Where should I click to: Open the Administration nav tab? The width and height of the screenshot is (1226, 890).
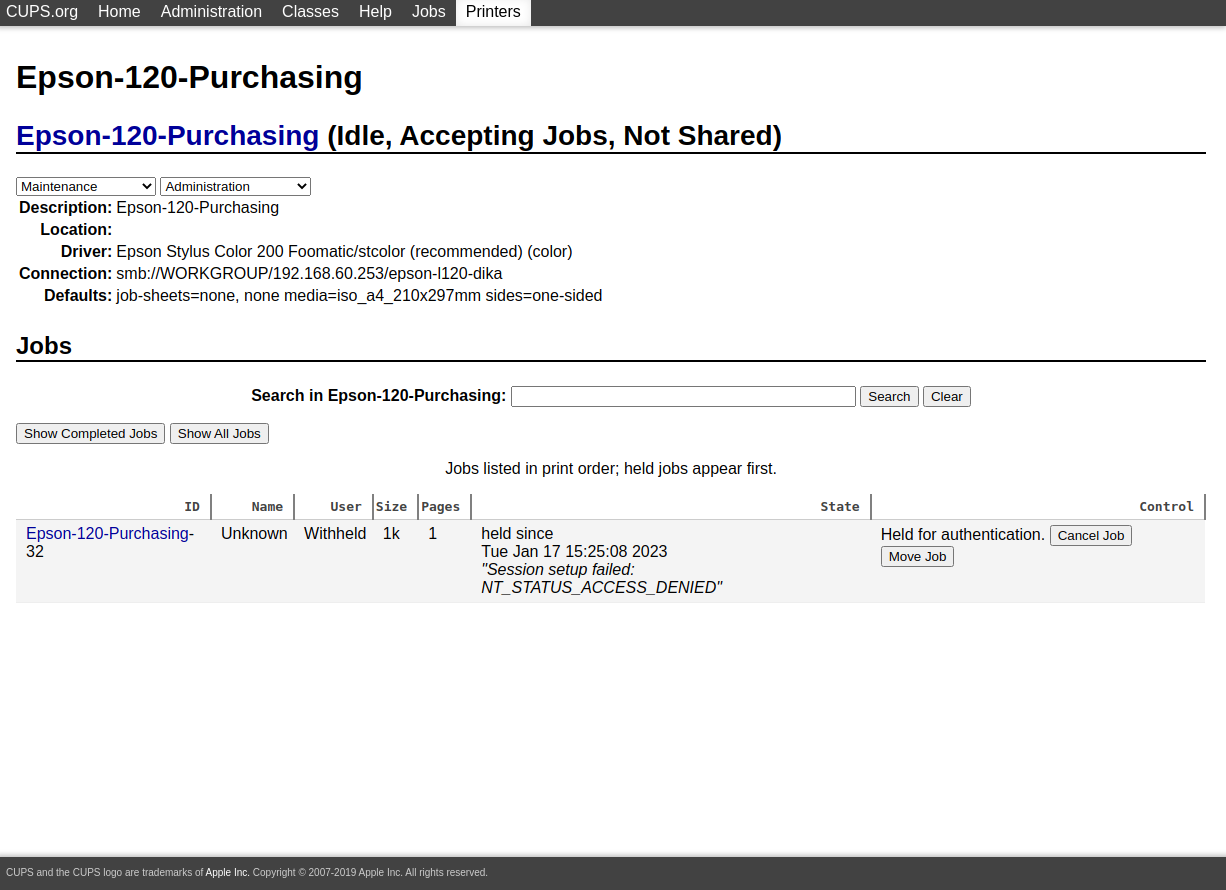(x=211, y=12)
